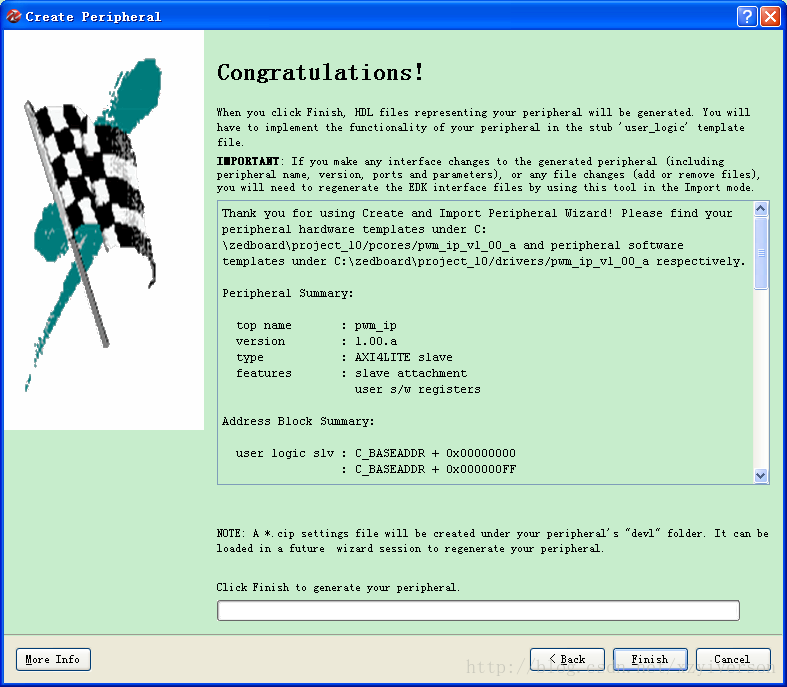Click the 'Peripheral Summary:' heading
This screenshot has height=687, width=787.
[x=288, y=293]
